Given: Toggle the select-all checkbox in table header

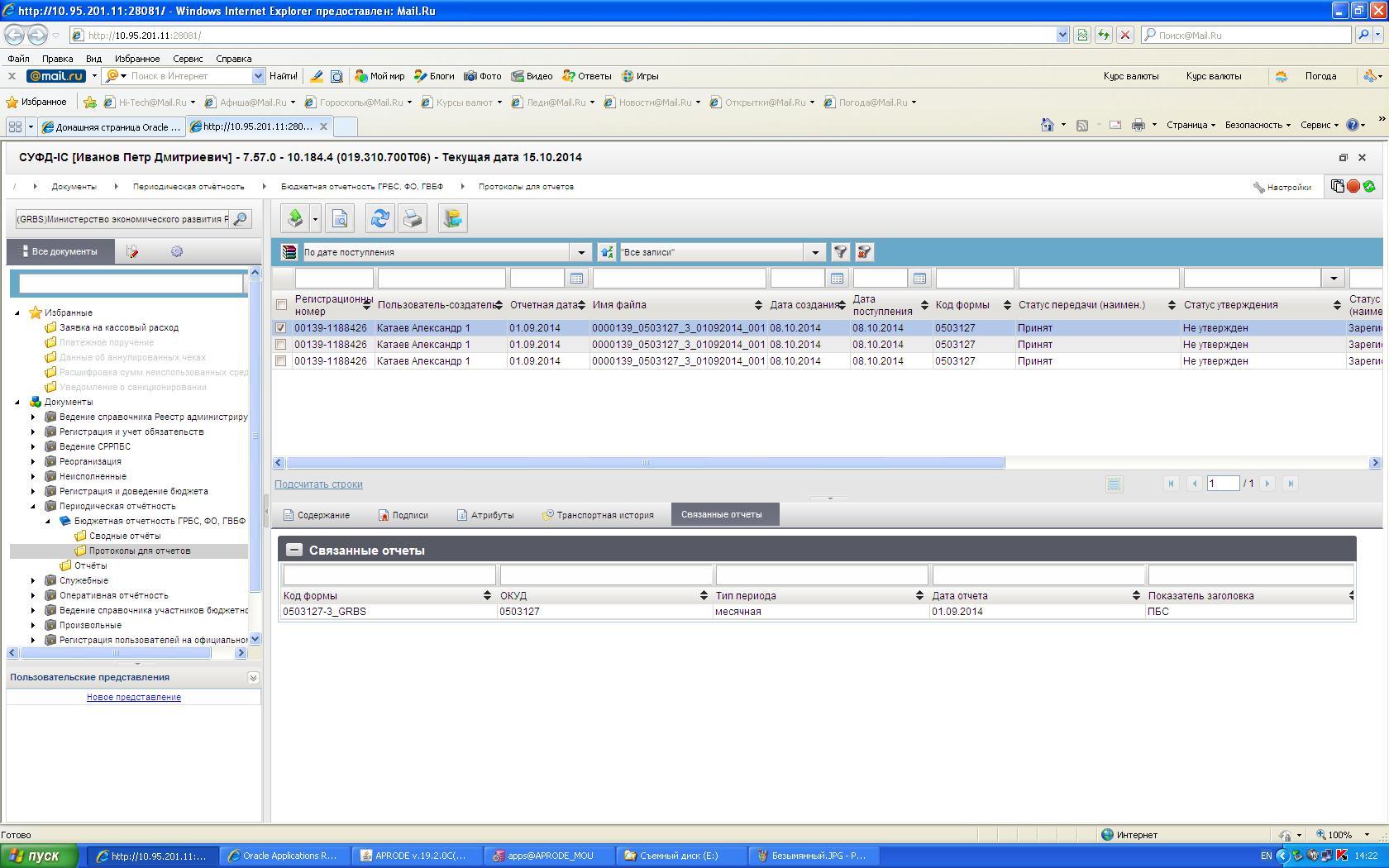Looking at the screenshot, I should click(x=281, y=305).
